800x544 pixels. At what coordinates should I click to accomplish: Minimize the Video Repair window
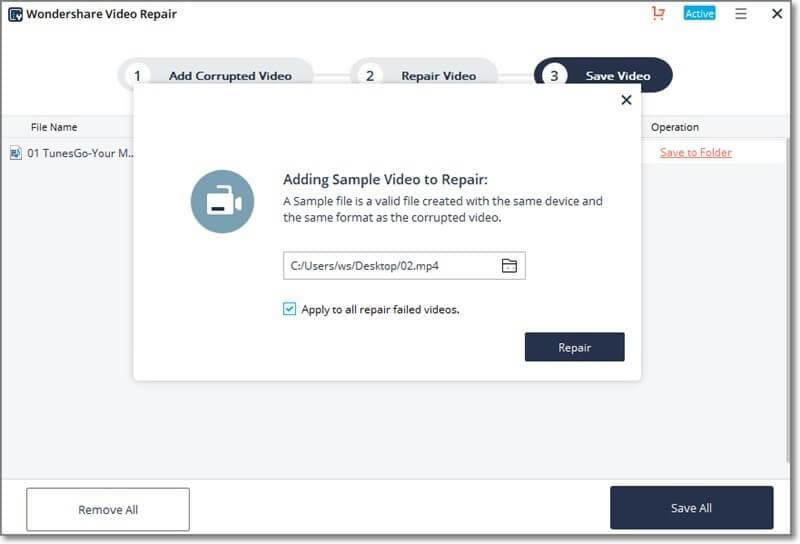759,14
